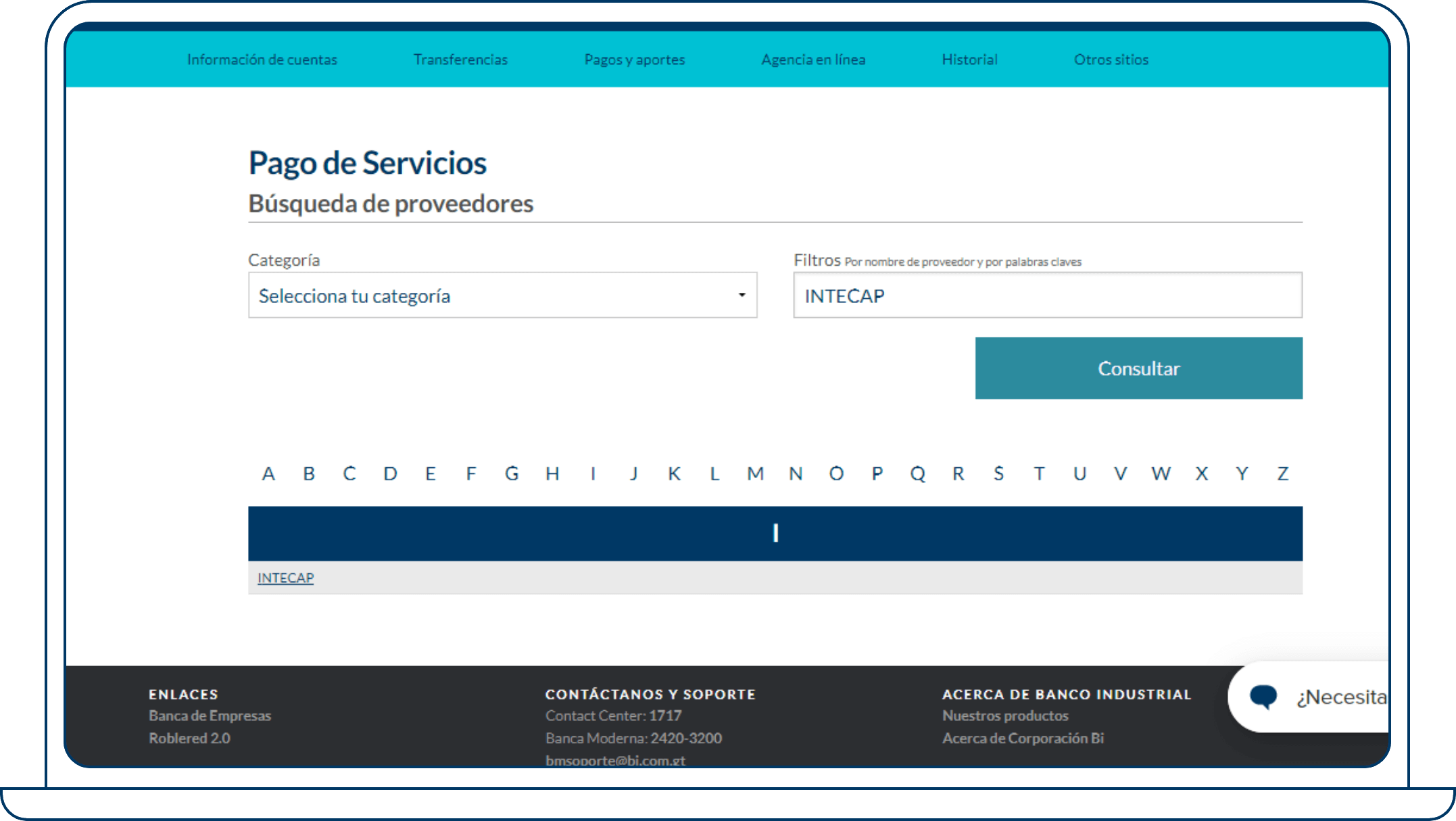Open Nuestros productos footer link
Image resolution: width=1456 pixels, height=821 pixels.
(1005, 716)
